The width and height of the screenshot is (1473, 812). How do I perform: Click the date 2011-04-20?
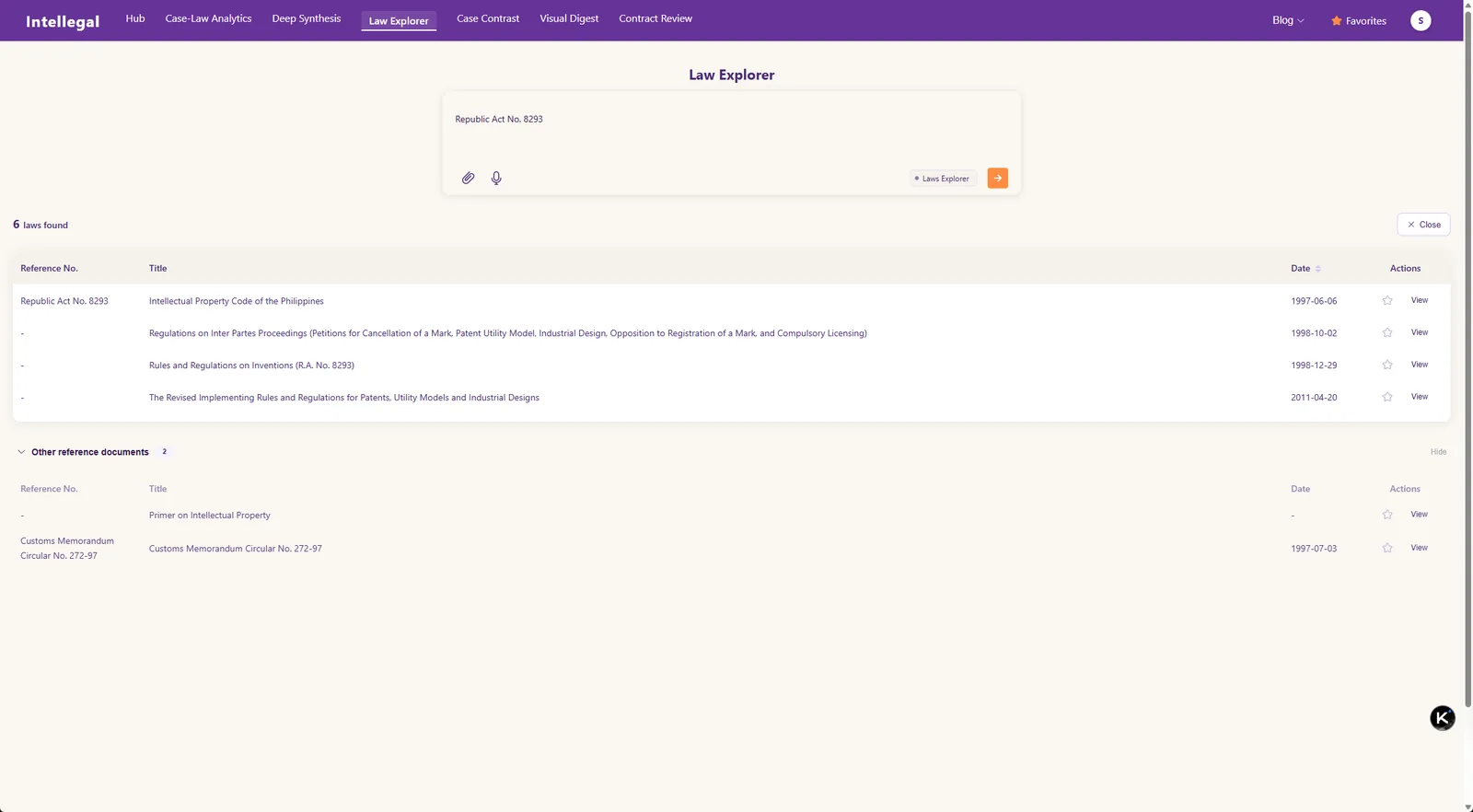1314,398
